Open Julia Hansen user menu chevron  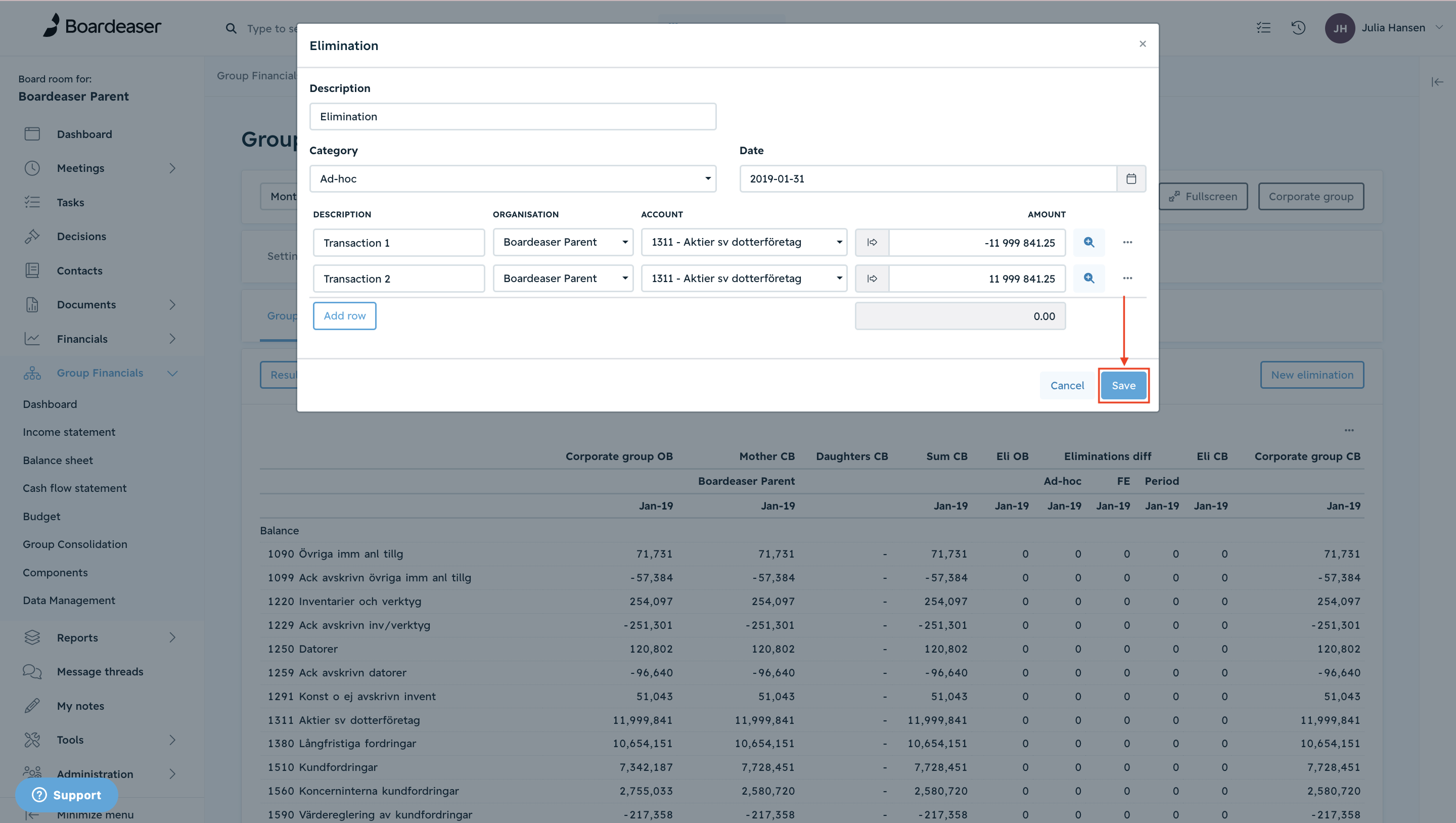coord(1439,28)
